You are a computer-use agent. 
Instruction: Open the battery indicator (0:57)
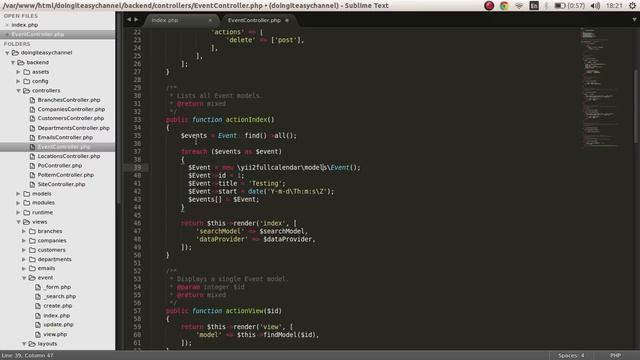coord(570,6)
